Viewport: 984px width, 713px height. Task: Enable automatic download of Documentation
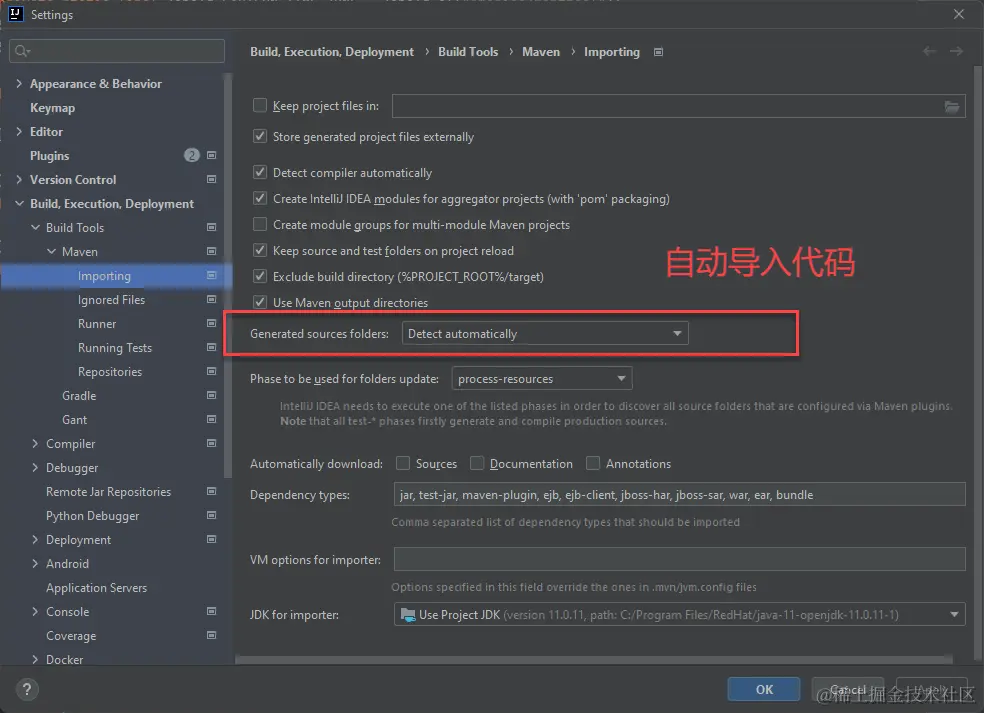click(477, 463)
